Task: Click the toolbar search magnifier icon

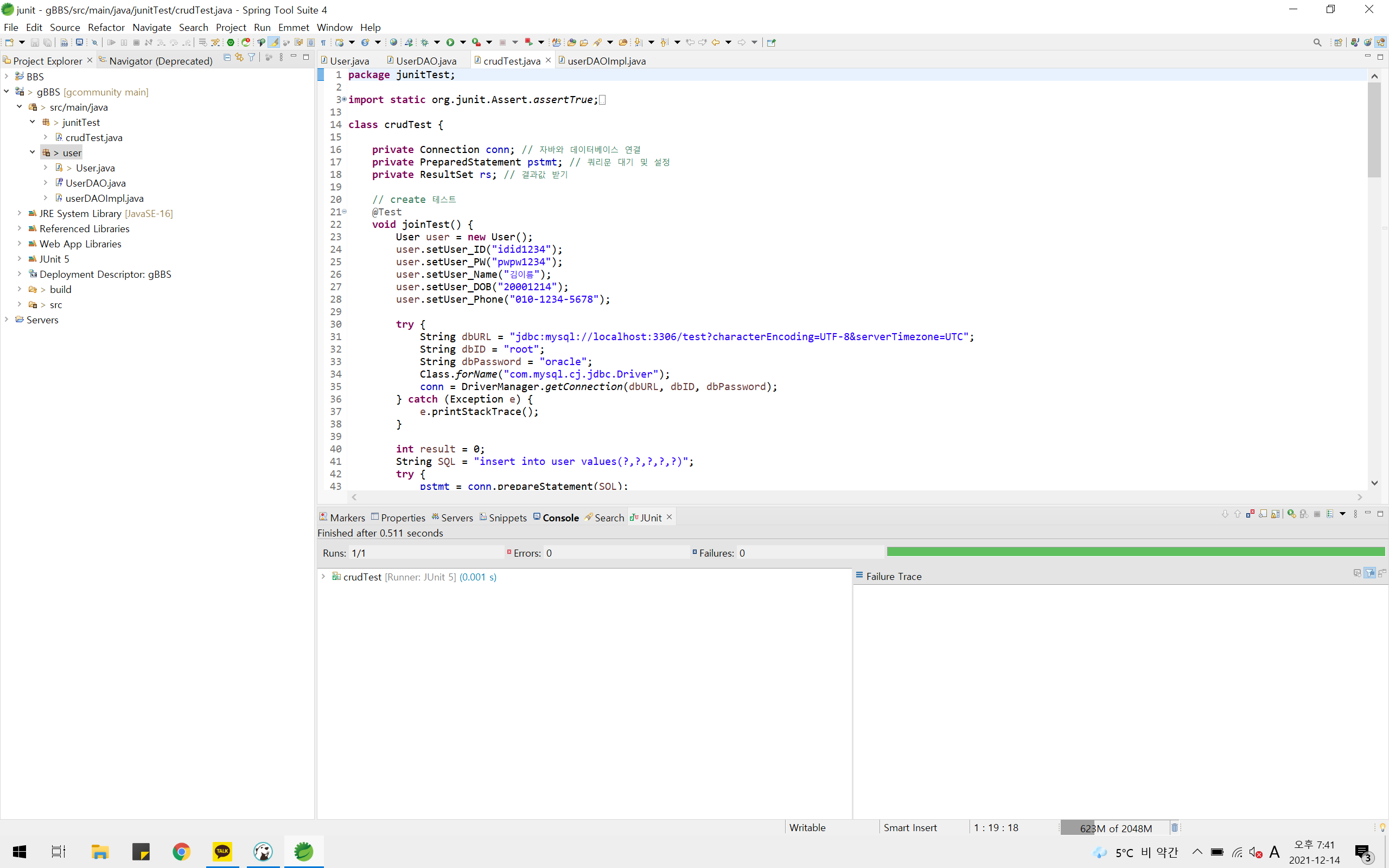Action: tap(1317, 42)
